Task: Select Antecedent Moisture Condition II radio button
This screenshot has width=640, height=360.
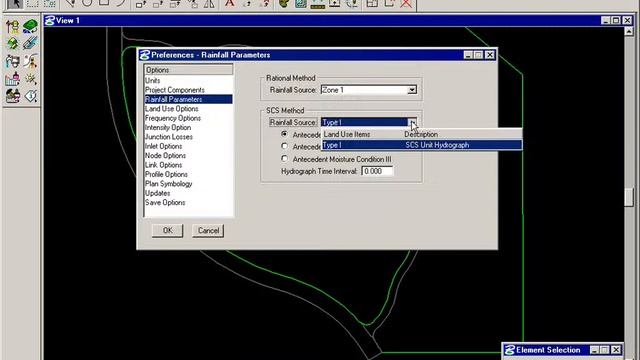Action: point(284,146)
